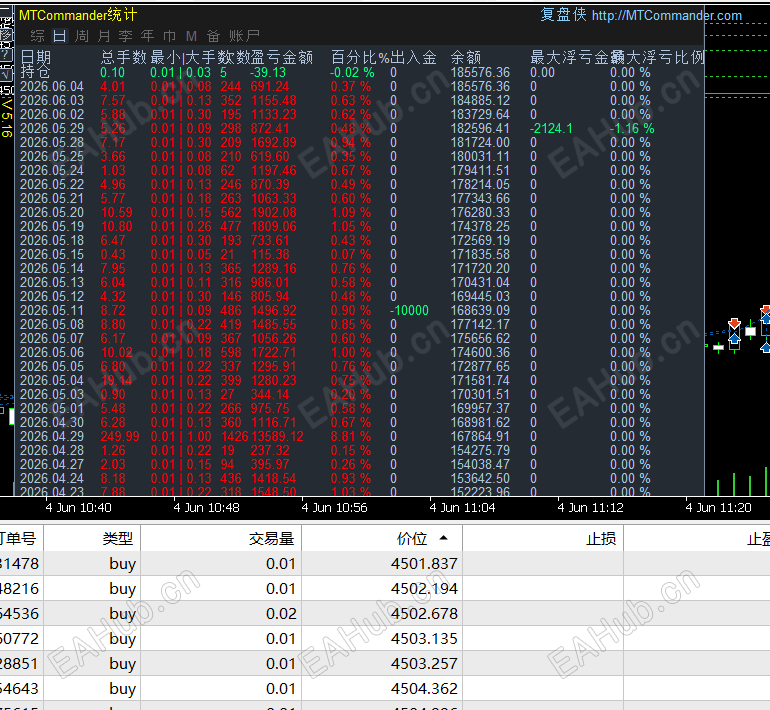
Task: Click the V5.16 version label on chart edge
Action: coord(6,118)
